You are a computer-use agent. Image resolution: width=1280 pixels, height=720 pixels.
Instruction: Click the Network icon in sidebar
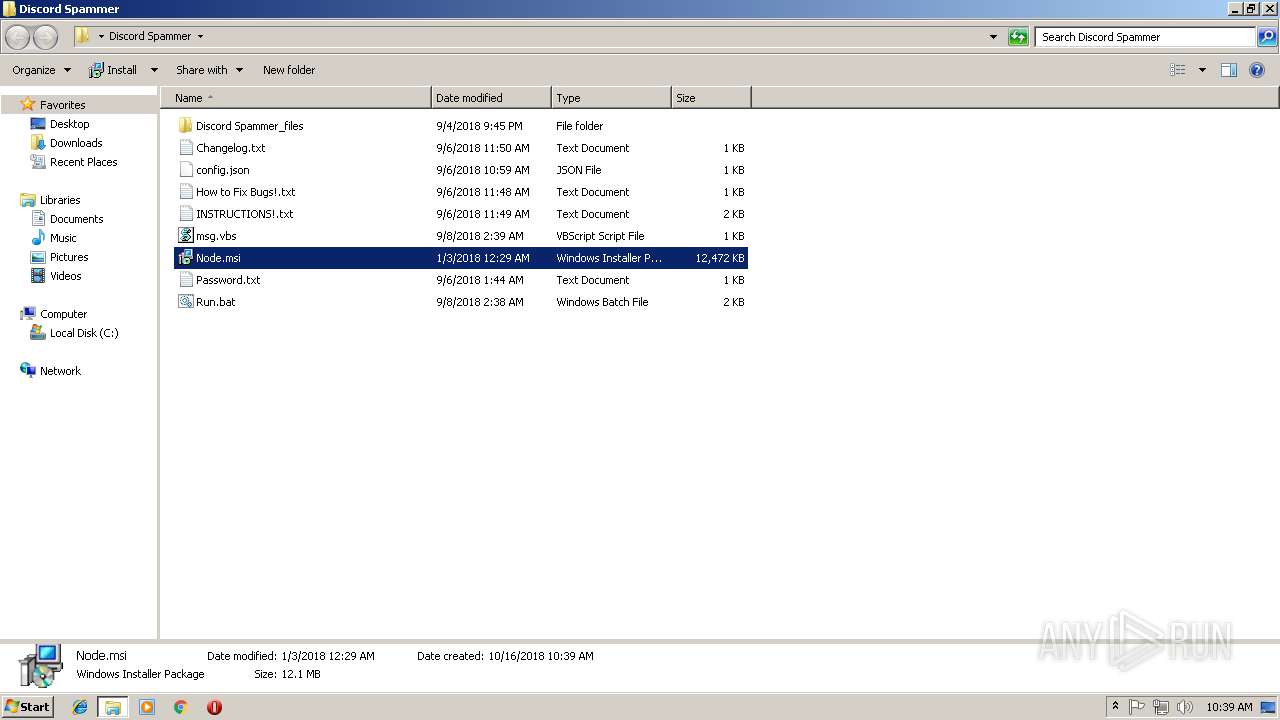pos(28,371)
